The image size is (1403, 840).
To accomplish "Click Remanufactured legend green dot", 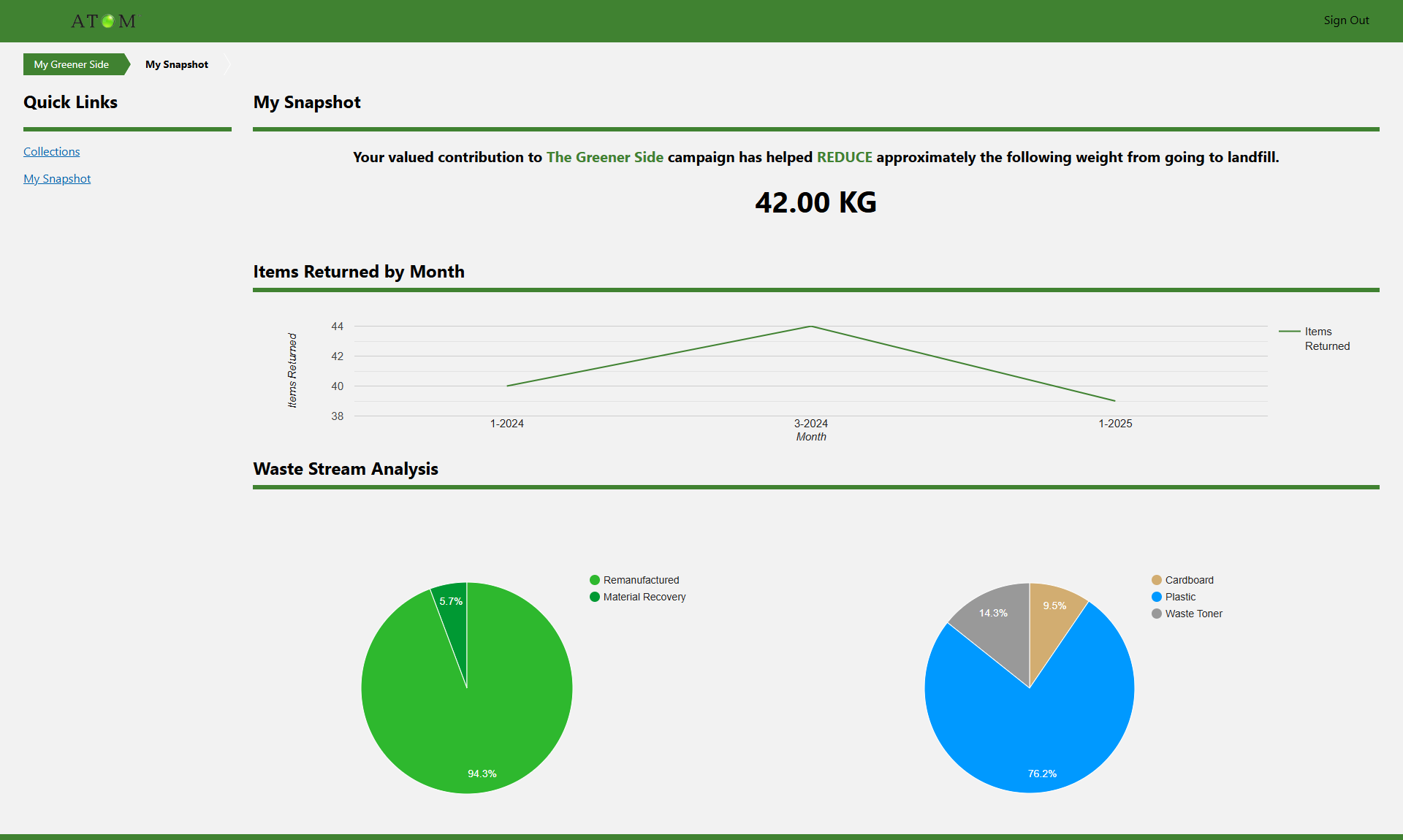I will click(595, 580).
